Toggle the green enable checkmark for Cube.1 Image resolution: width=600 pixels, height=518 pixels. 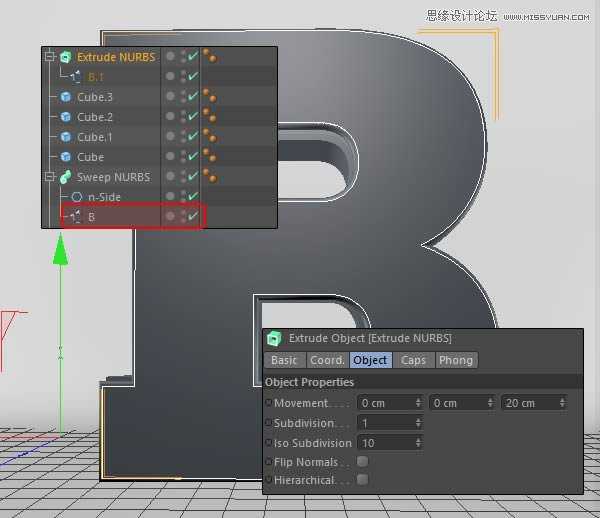(193, 137)
